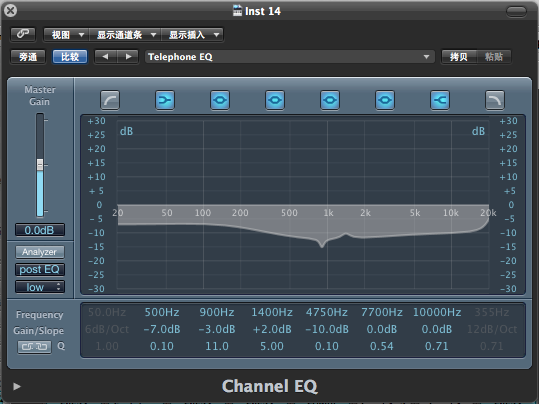Image resolution: width=539 pixels, height=404 pixels.
Task: Disable the 4750Hz parametric band button
Action: [330, 100]
